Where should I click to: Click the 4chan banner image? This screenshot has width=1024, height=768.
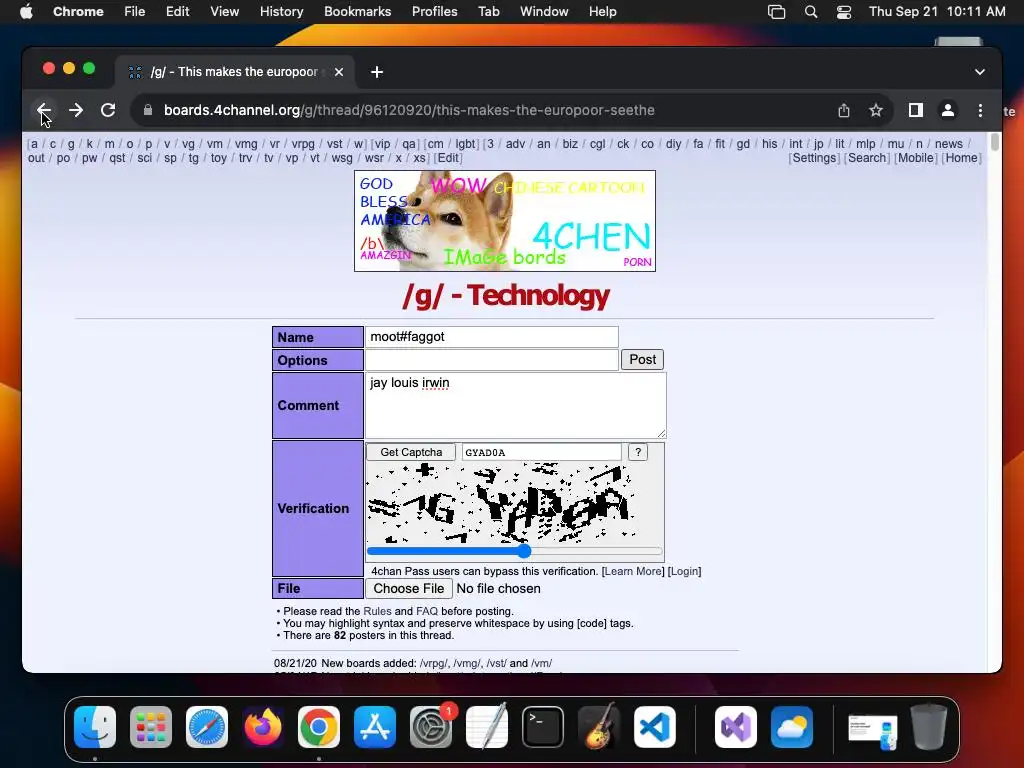[x=505, y=221]
